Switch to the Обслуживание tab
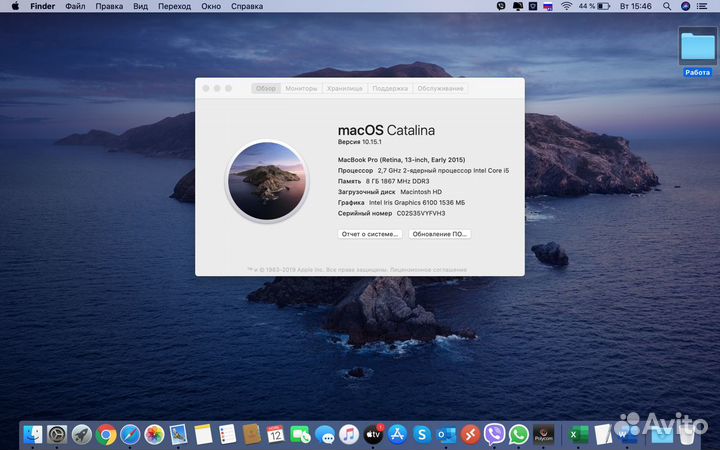 440,88
